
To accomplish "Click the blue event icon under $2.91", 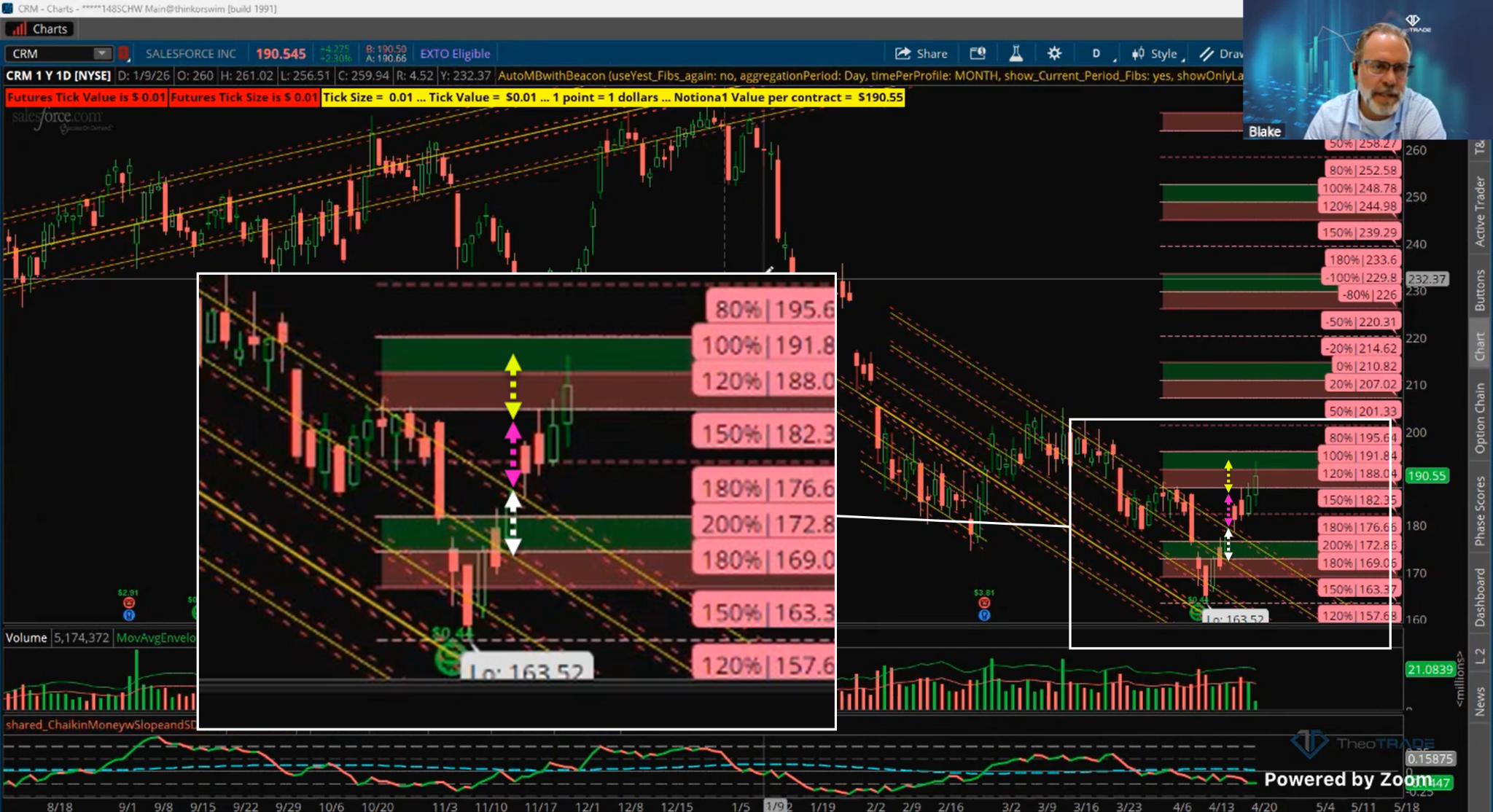I will pos(129,615).
